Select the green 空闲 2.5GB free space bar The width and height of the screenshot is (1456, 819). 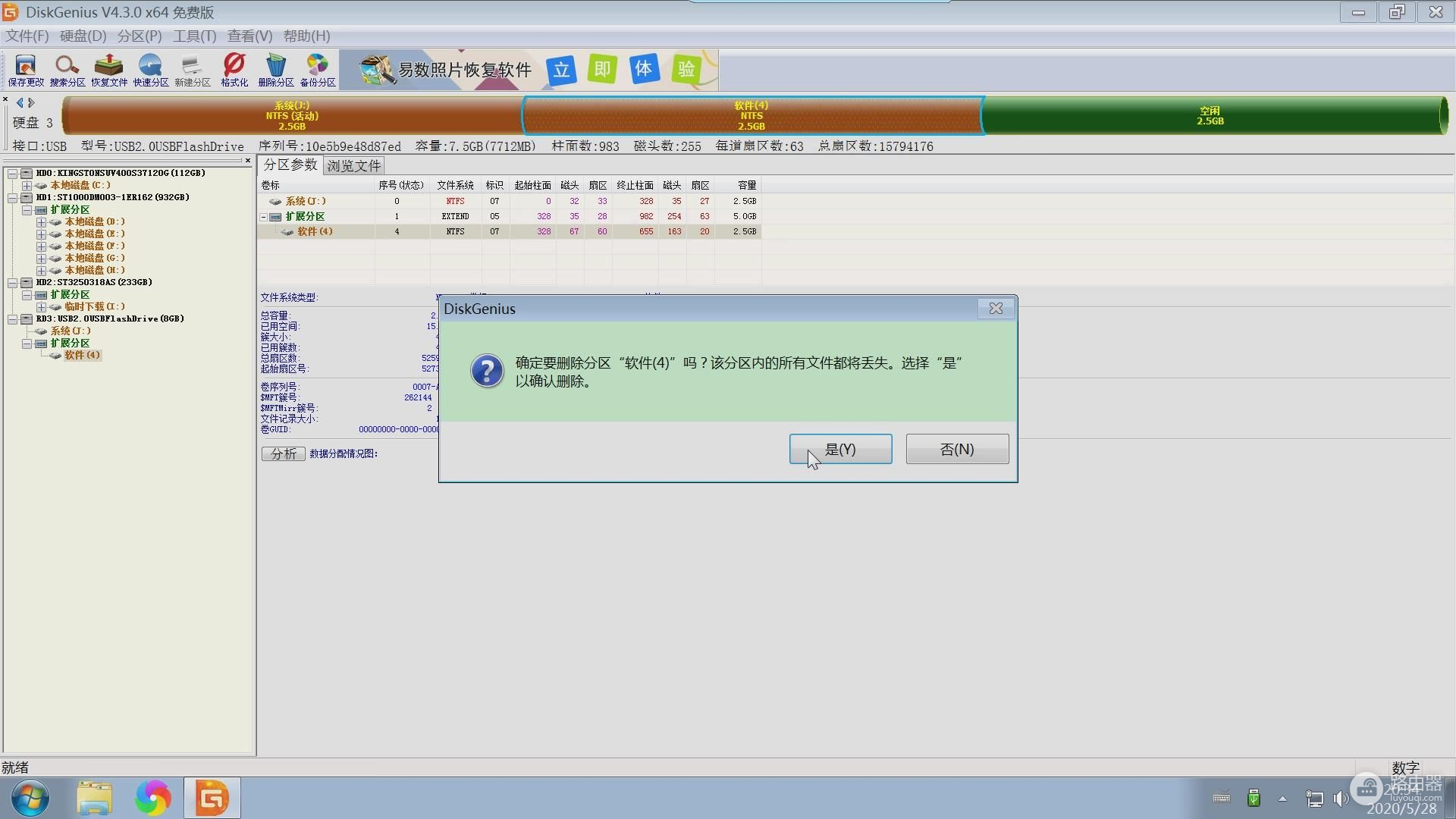[x=1210, y=116]
